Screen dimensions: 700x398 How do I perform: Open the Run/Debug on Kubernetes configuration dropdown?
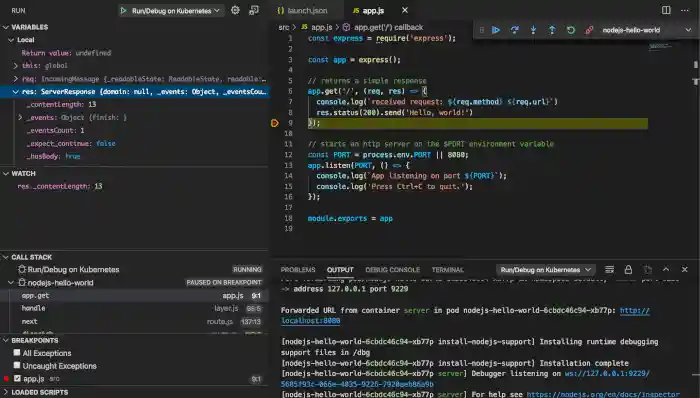(171, 10)
